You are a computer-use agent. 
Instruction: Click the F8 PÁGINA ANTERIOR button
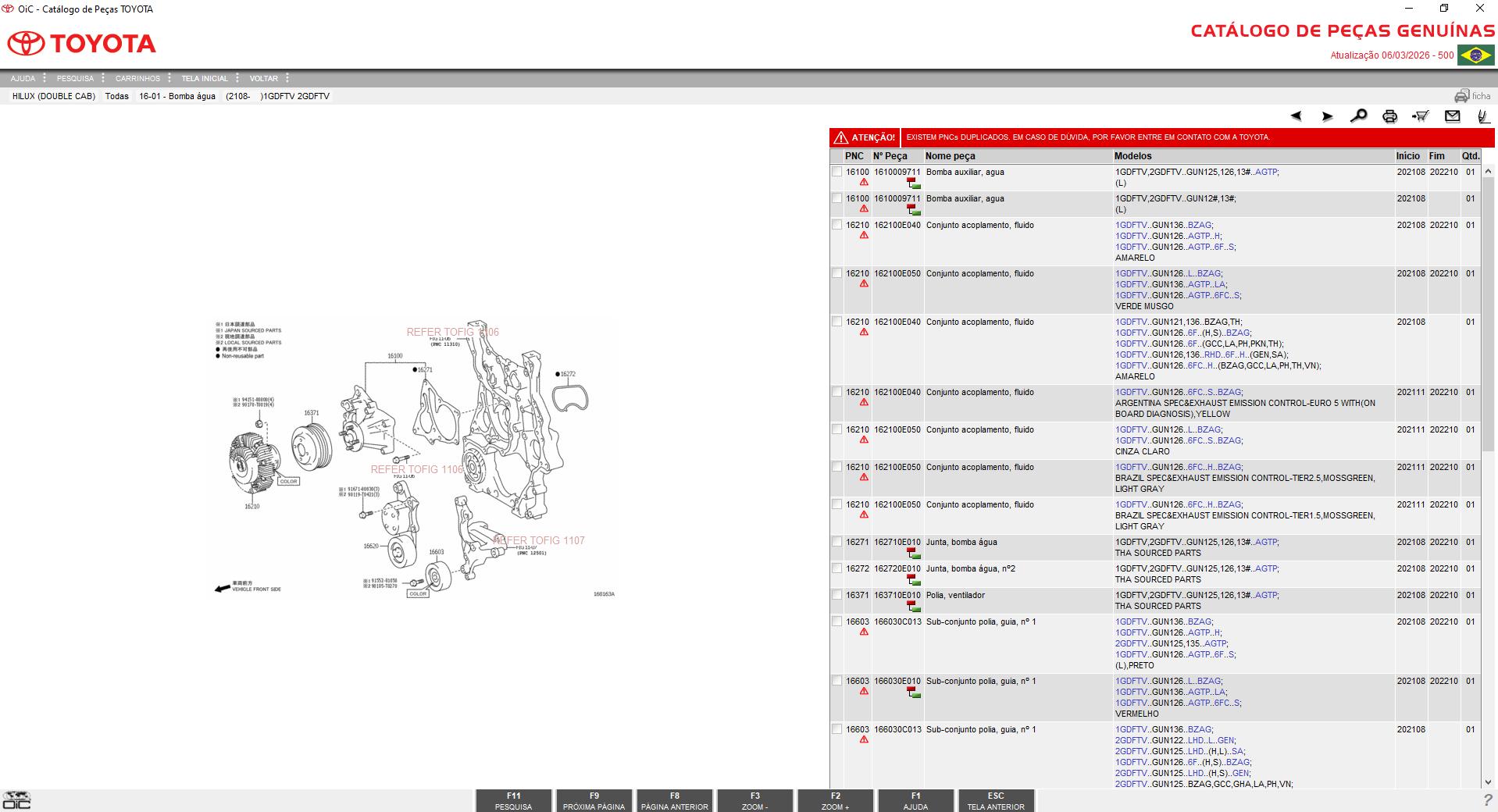pyautogui.click(x=674, y=801)
